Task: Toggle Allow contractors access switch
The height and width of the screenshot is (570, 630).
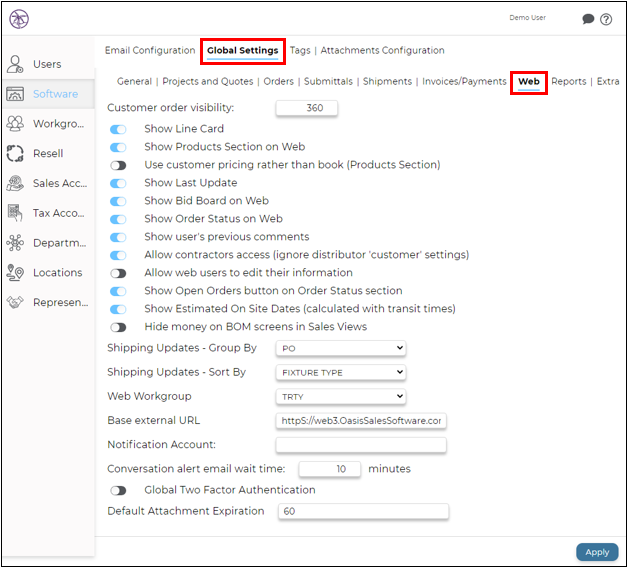Action: click(118, 255)
